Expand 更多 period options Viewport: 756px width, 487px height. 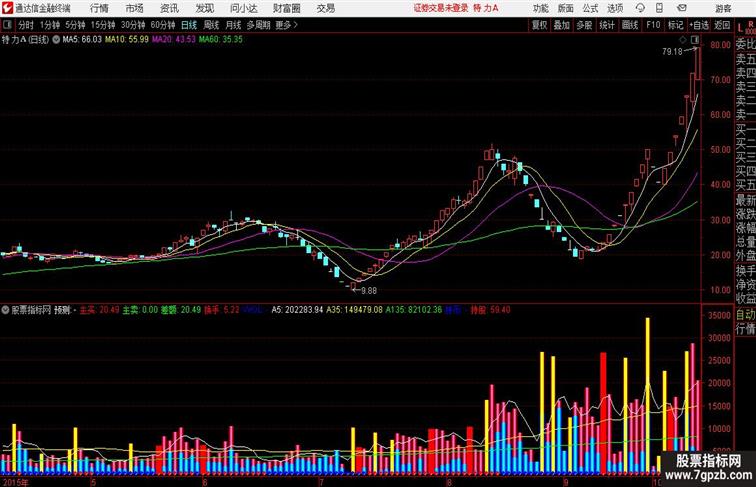pyautogui.click(x=286, y=25)
